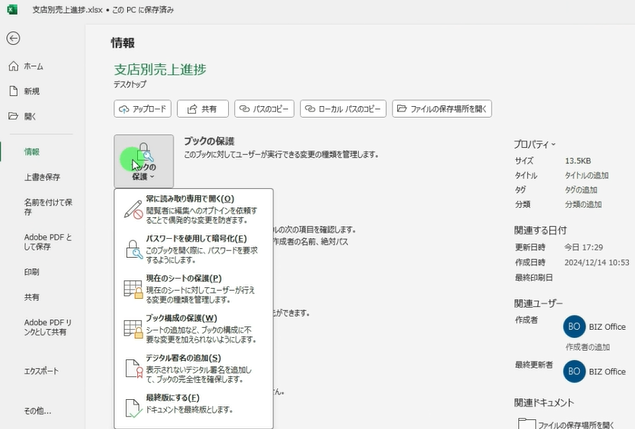This screenshot has width=635, height=429.
Task: Choose デジタル署名の追加 option
Action: coord(194,368)
